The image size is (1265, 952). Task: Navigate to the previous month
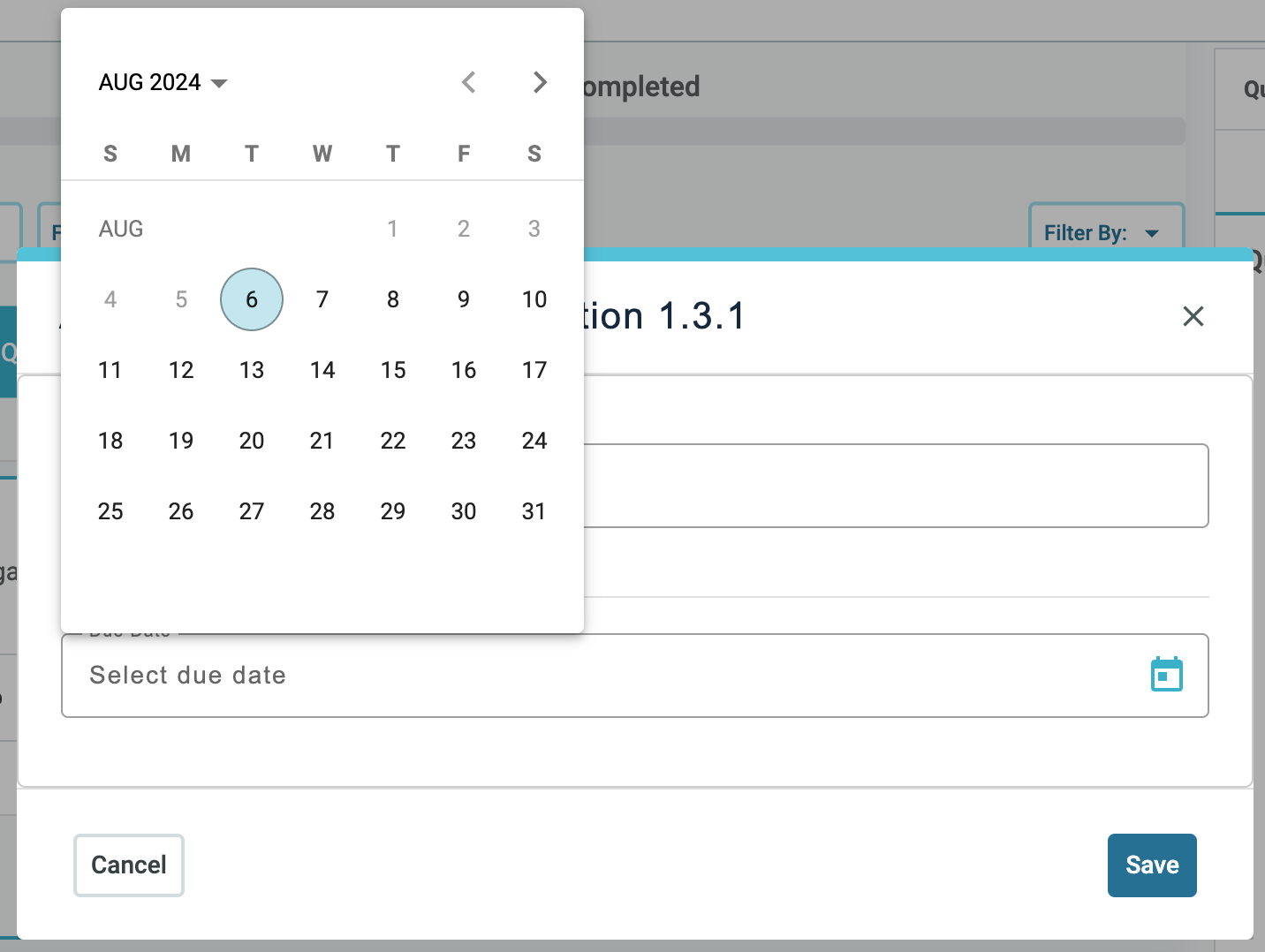coord(468,82)
